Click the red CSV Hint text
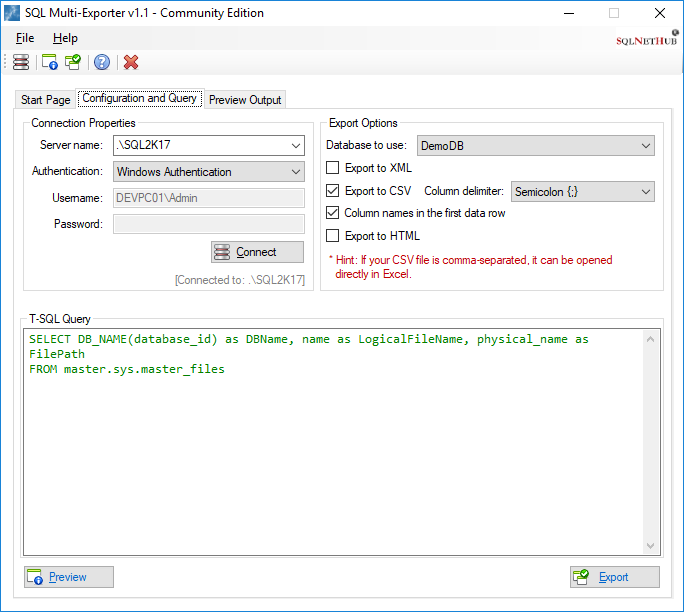The image size is (684, 612). click(x=470, y=267)
